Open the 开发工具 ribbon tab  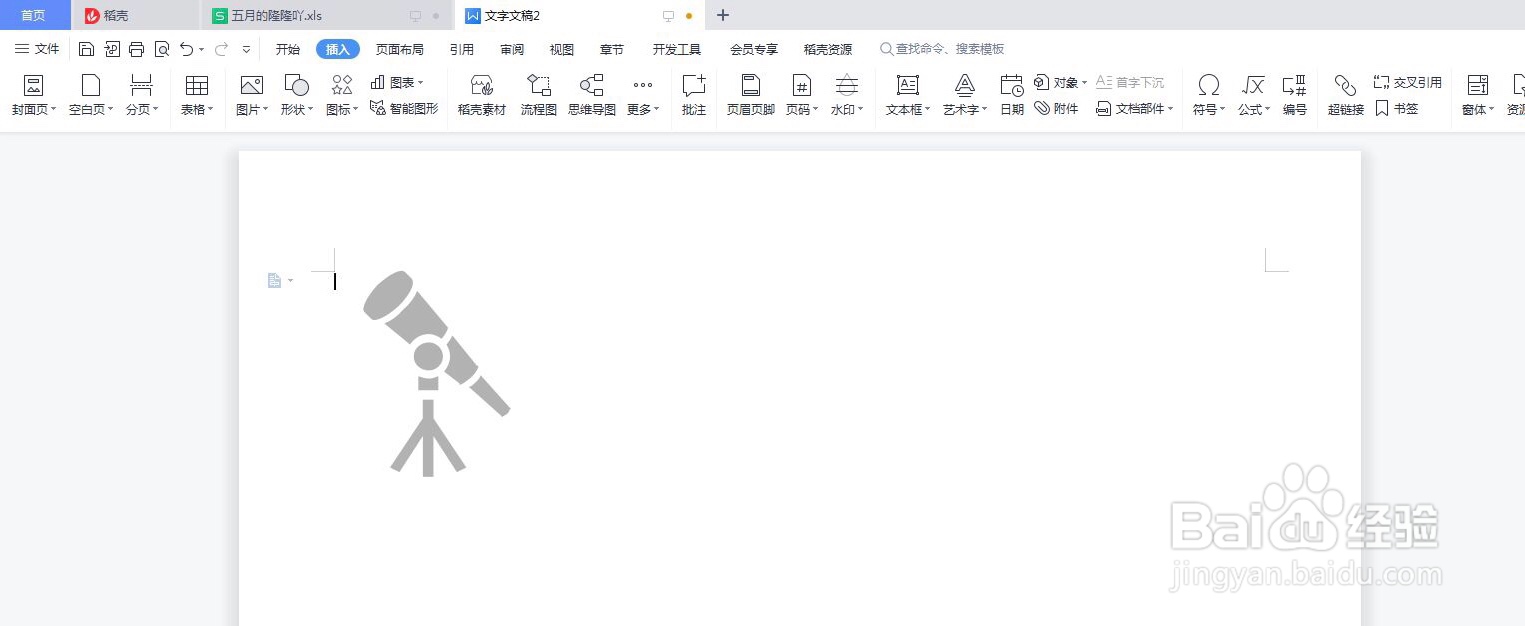coord(676,48)
